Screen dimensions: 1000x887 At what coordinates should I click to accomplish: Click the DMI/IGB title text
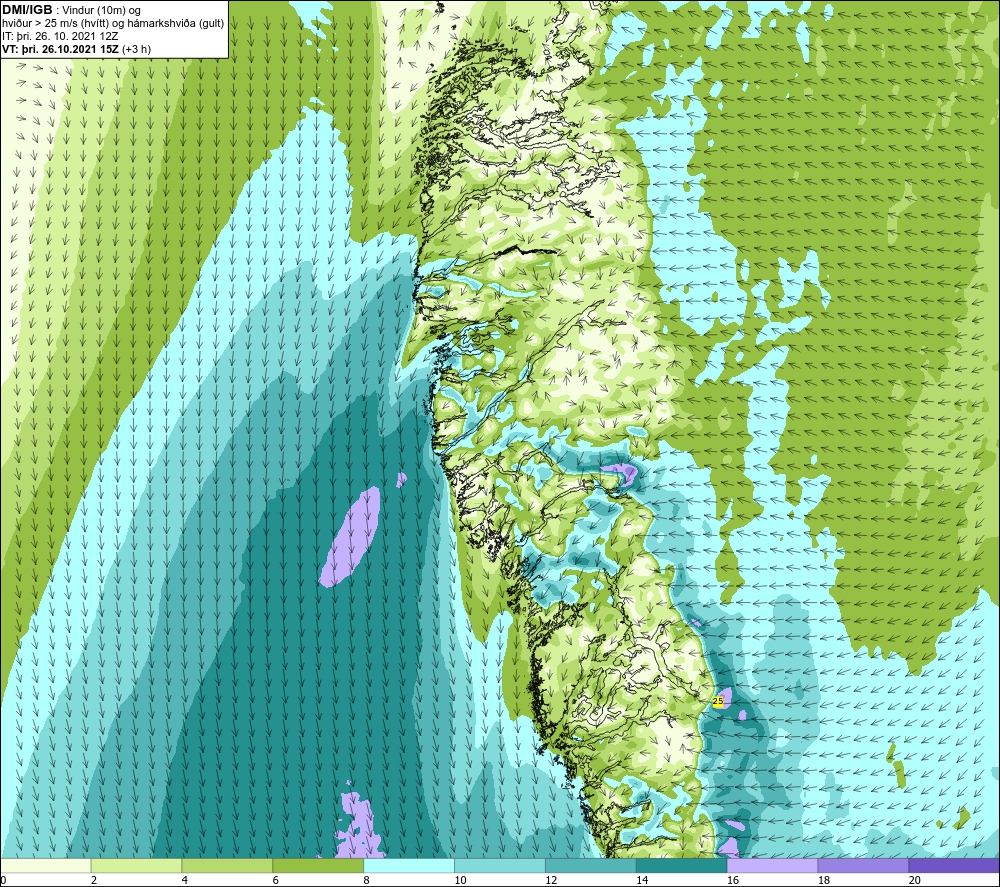point(27,10)
